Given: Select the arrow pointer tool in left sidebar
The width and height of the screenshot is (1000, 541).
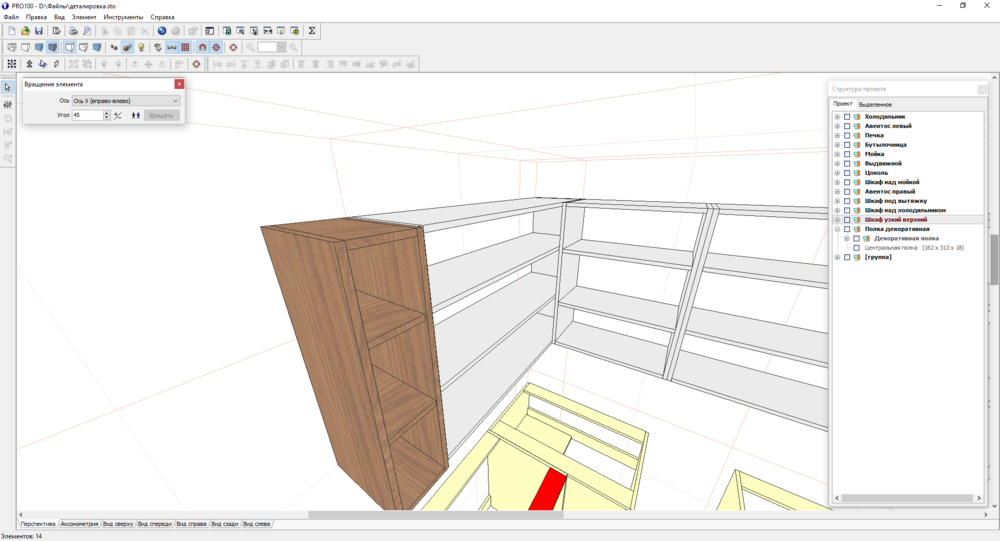Looking at the screenshot, I should [8, 87].
